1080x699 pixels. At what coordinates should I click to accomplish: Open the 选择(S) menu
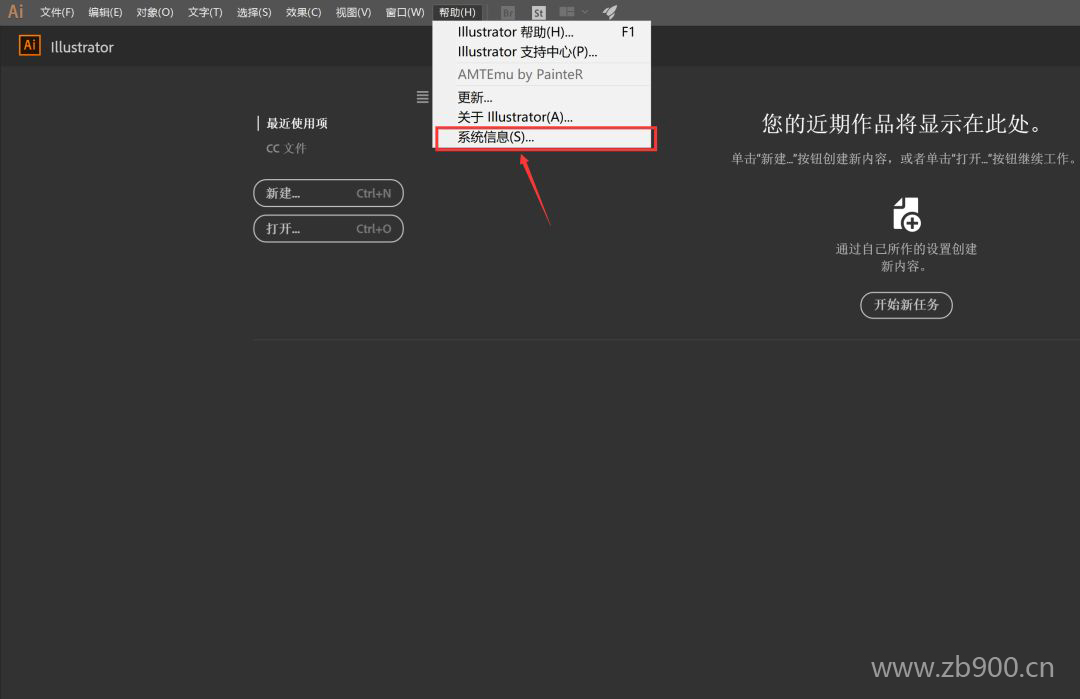pos(254,12)
